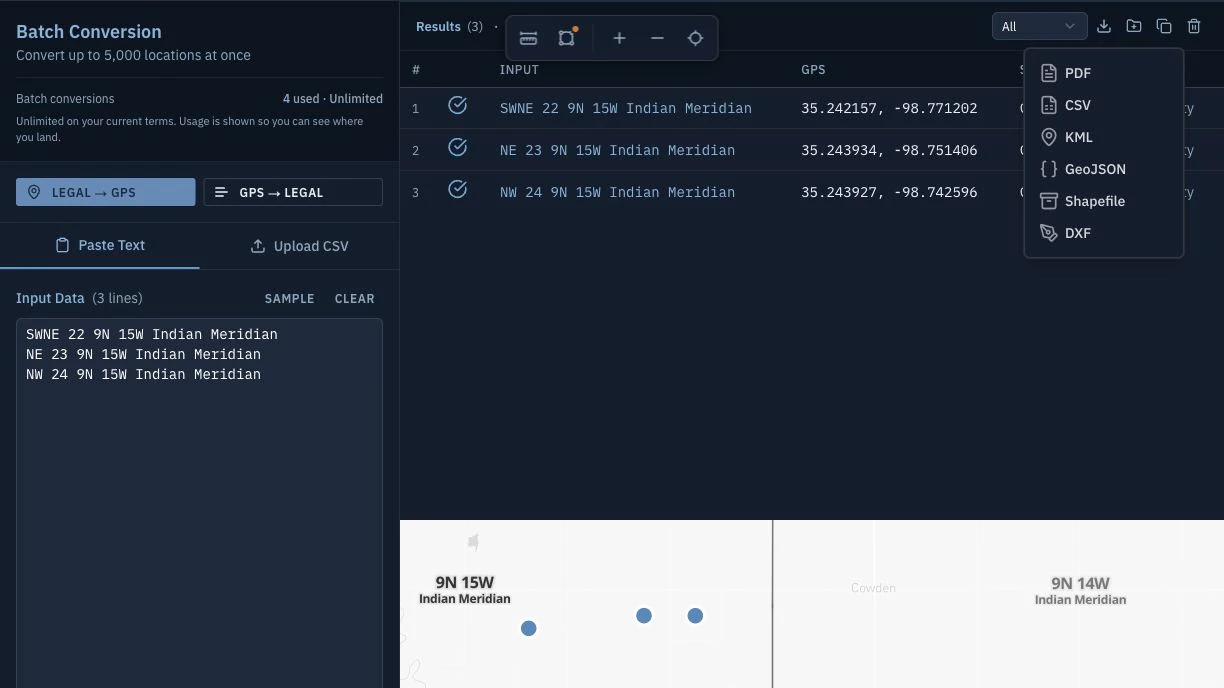This screenshot has width=1224, height=688.
Task: Zoom in with the plus icon
Action: click(619, 38)
